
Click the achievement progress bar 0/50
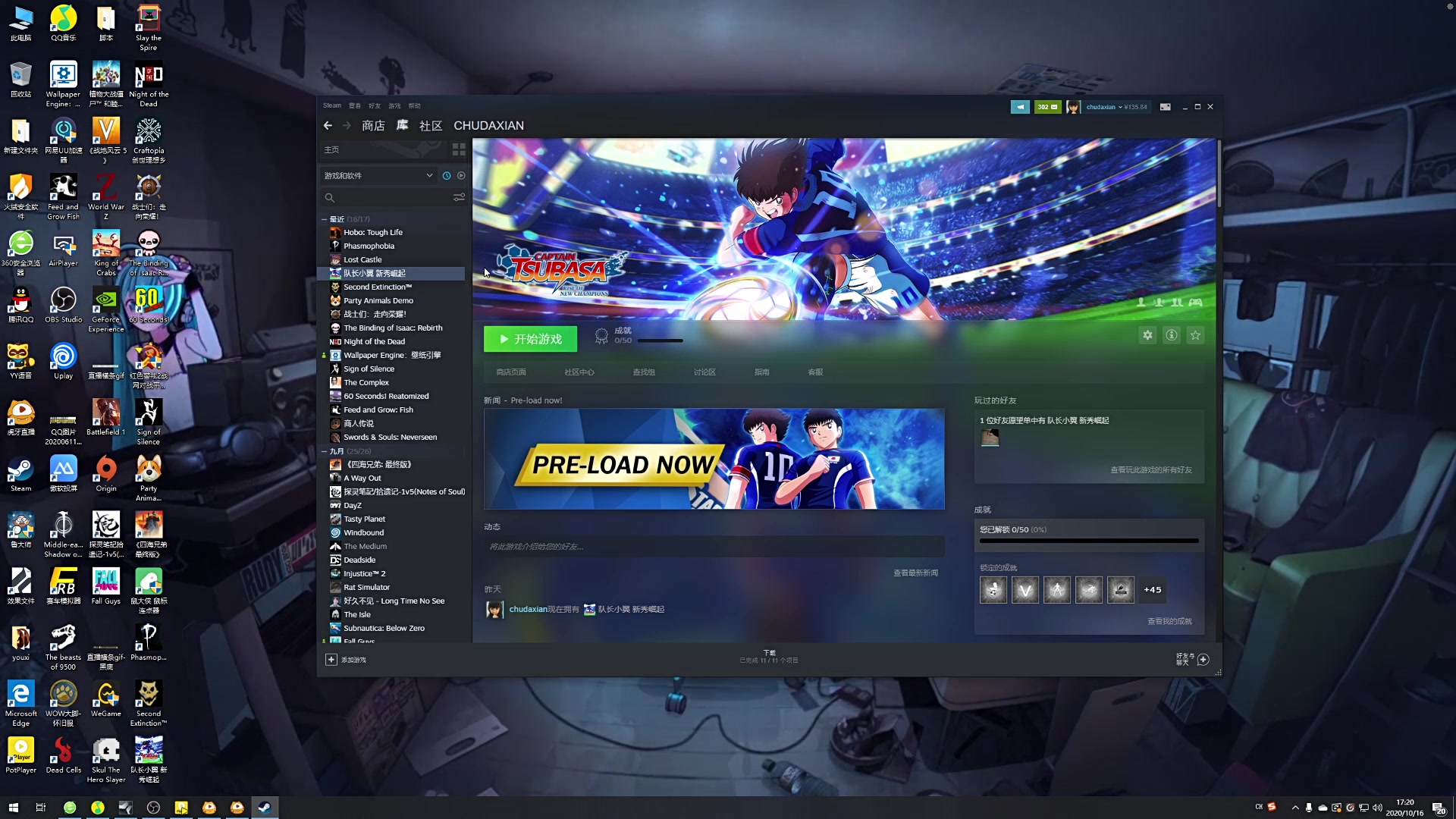1089,541
